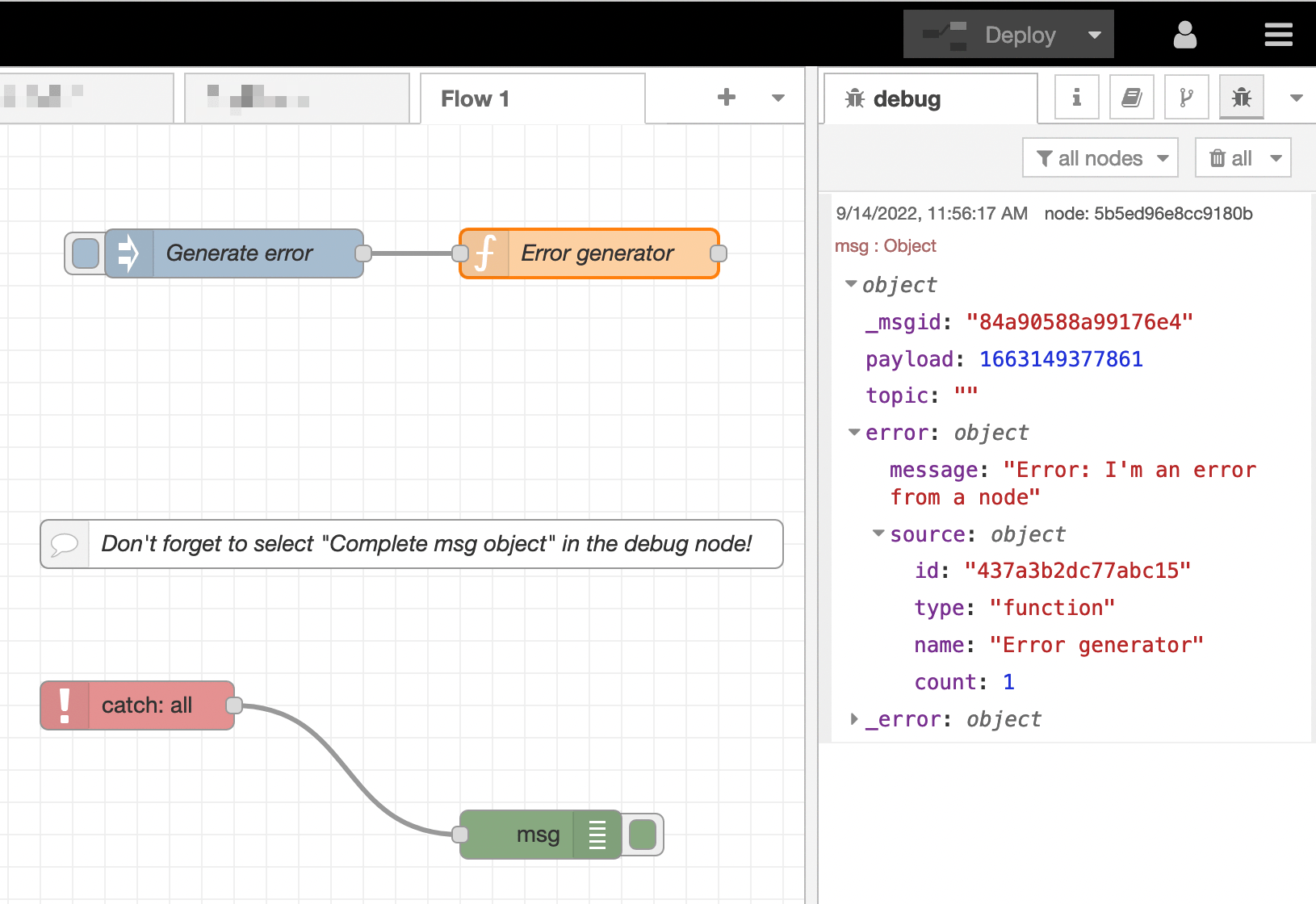
Task: Select the debug bug icon tab
Action: pyautogui.click(x=1241, y=98)
